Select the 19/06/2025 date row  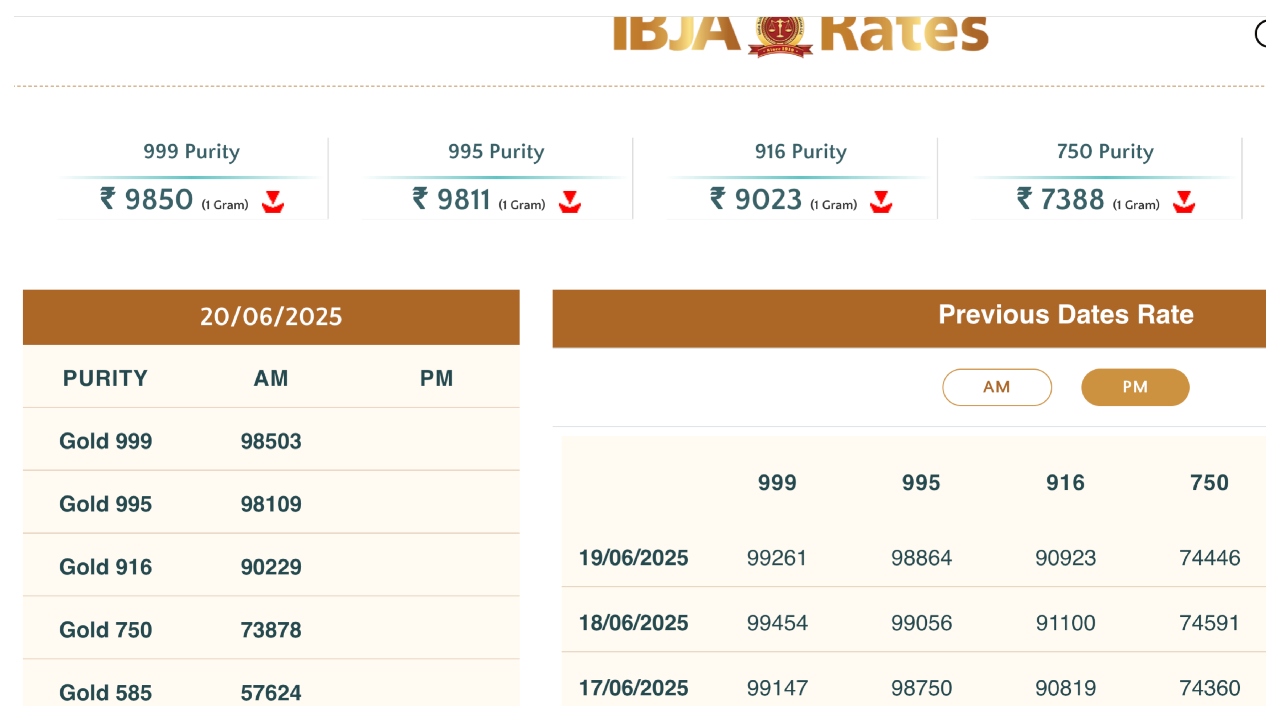click(633, 558)
